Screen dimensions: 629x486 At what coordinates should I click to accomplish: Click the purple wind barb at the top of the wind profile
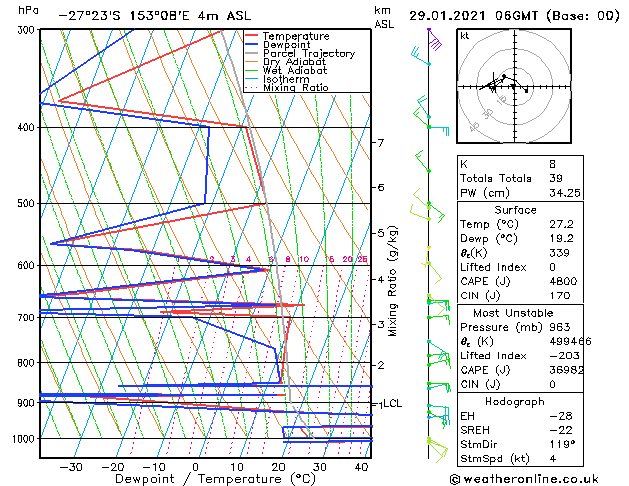pyautogui.click(x=434, y=39)
